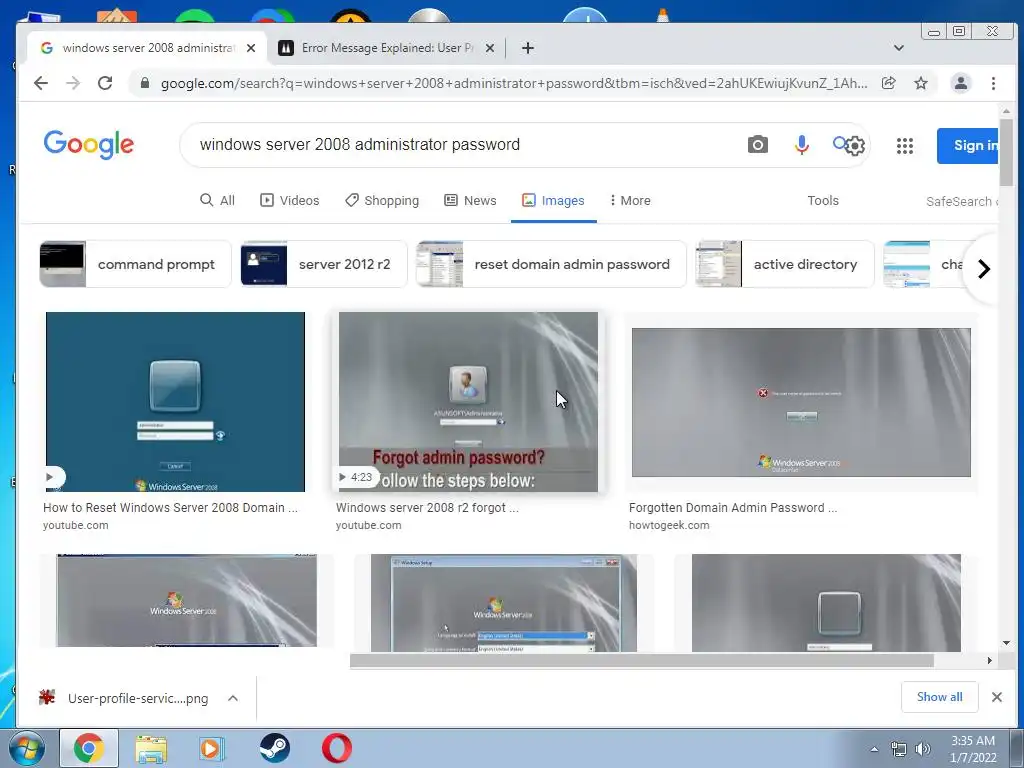Open Opera browser from taskbar
The height and width of the screenshot is (768, 1024).
pyautogui.click(x=337, y=748)
